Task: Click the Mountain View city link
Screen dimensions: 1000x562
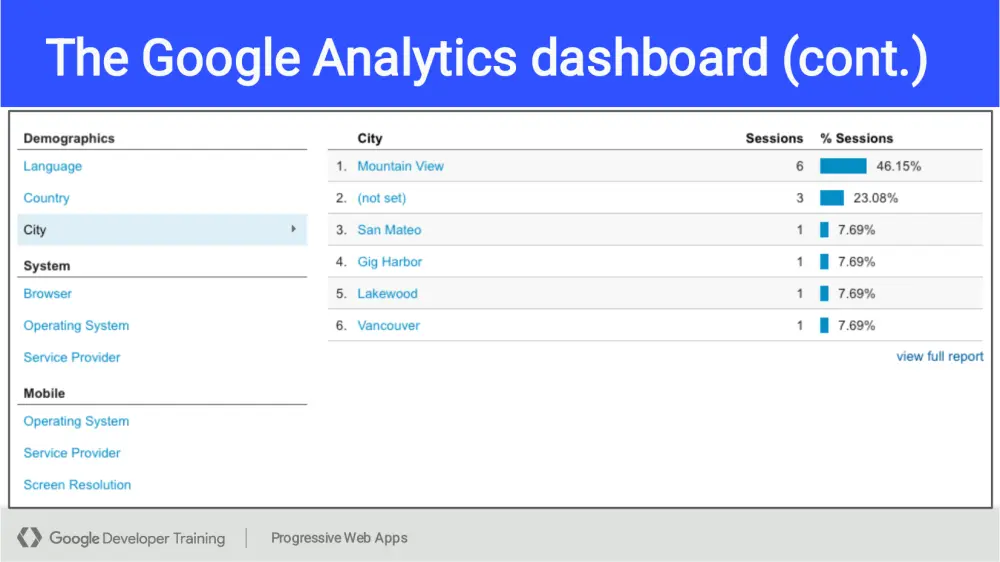Action: pos(400,166)
